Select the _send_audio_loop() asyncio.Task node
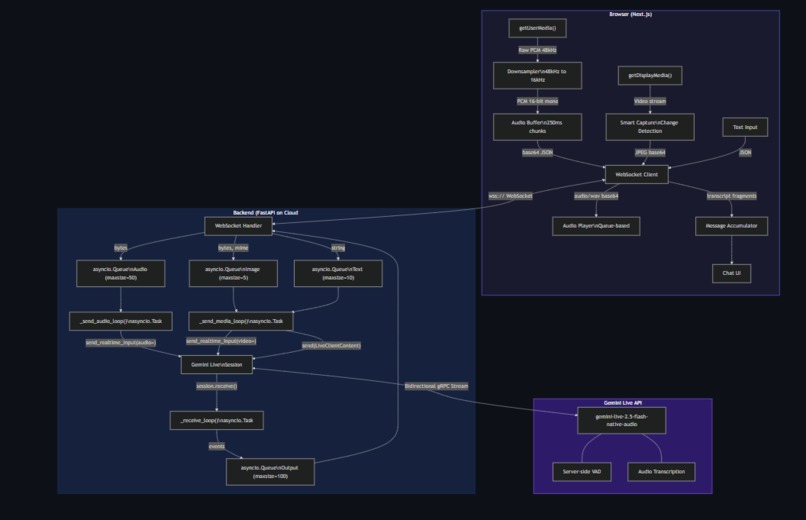This screenshot has width=806, height=520. coord(120,321)
